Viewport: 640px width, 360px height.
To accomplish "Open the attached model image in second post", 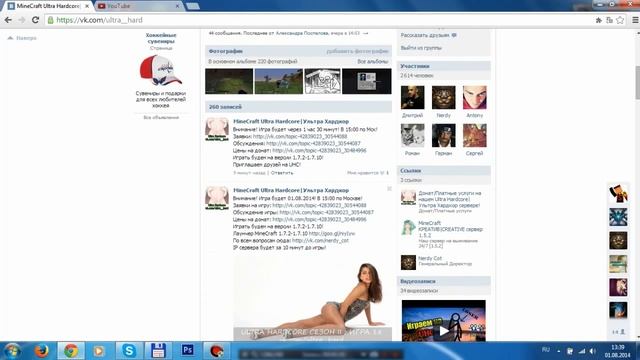I will tap(313, 299).
